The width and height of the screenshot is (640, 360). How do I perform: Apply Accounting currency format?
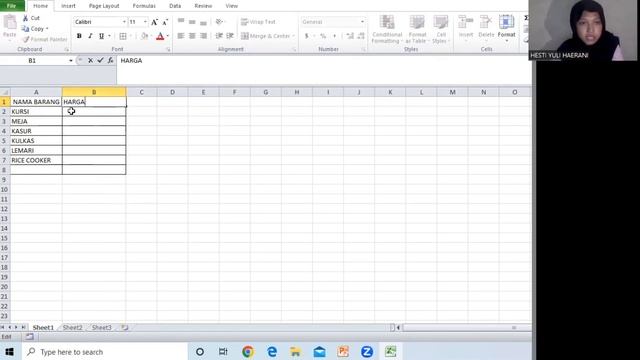307,36
